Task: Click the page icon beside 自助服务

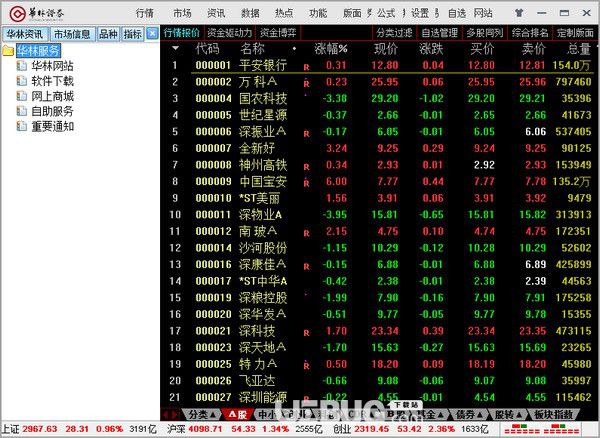Action: click(x=22, y=111)
